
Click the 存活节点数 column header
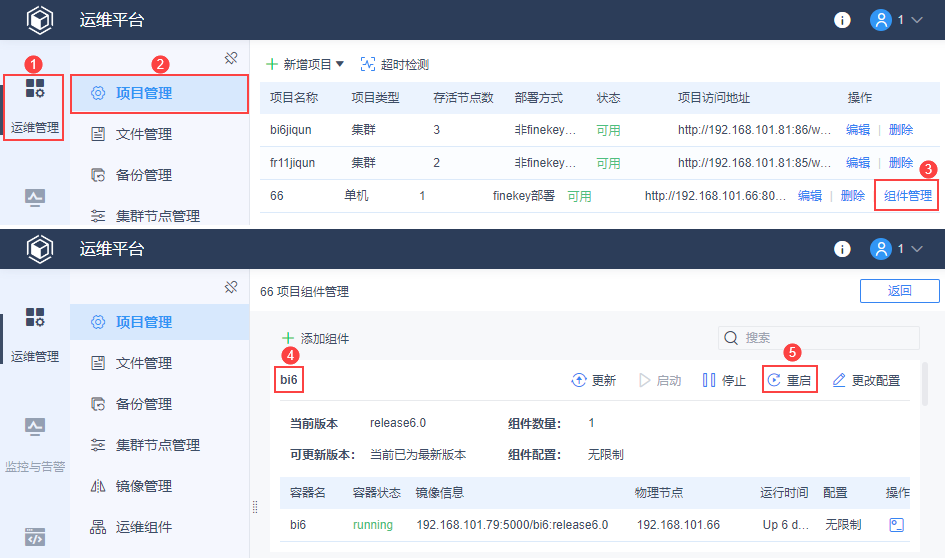[463, 98]
